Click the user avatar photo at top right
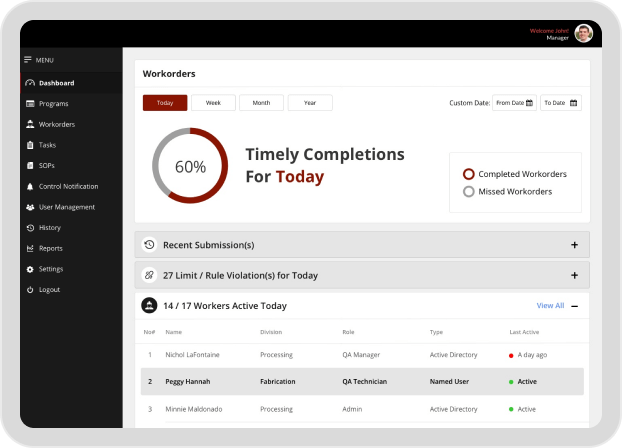Viewport: 622px width, 448px height. tap(583, 34)
